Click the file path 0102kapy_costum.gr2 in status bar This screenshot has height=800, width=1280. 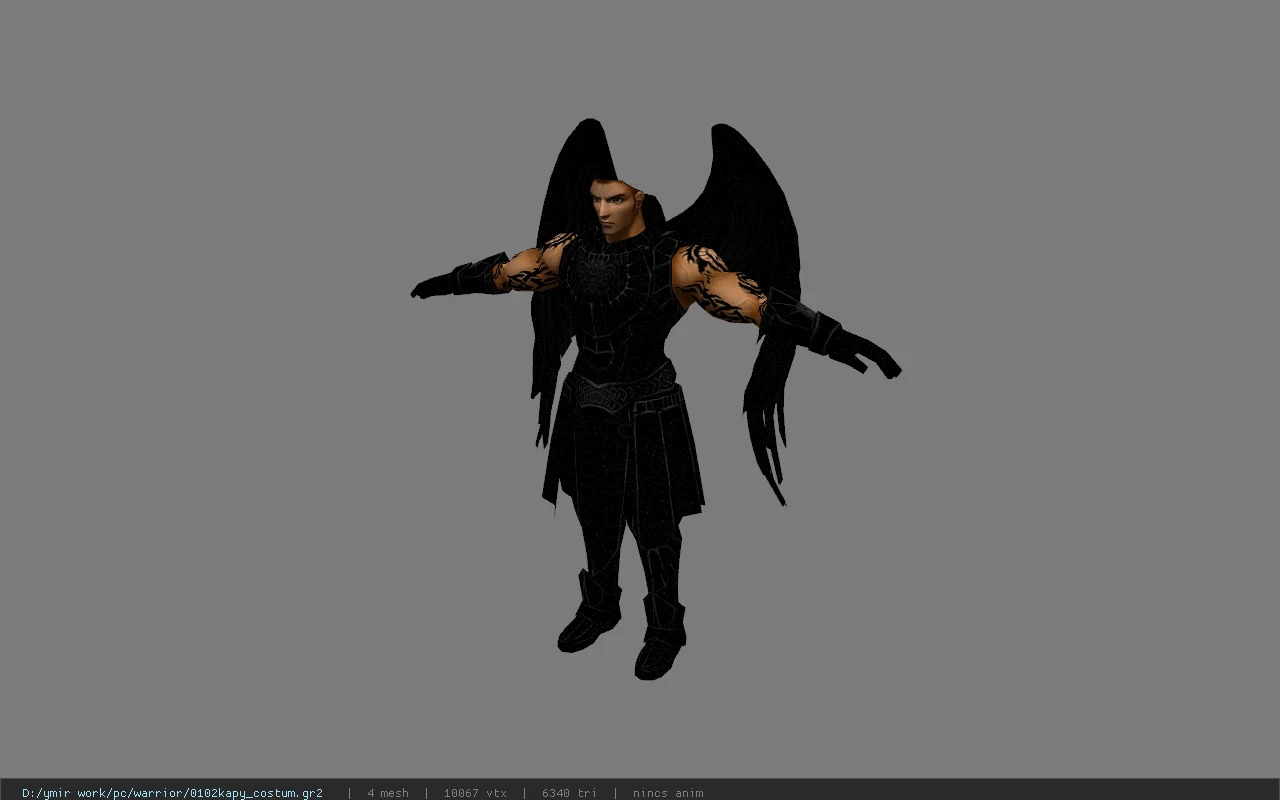point(172,793)
